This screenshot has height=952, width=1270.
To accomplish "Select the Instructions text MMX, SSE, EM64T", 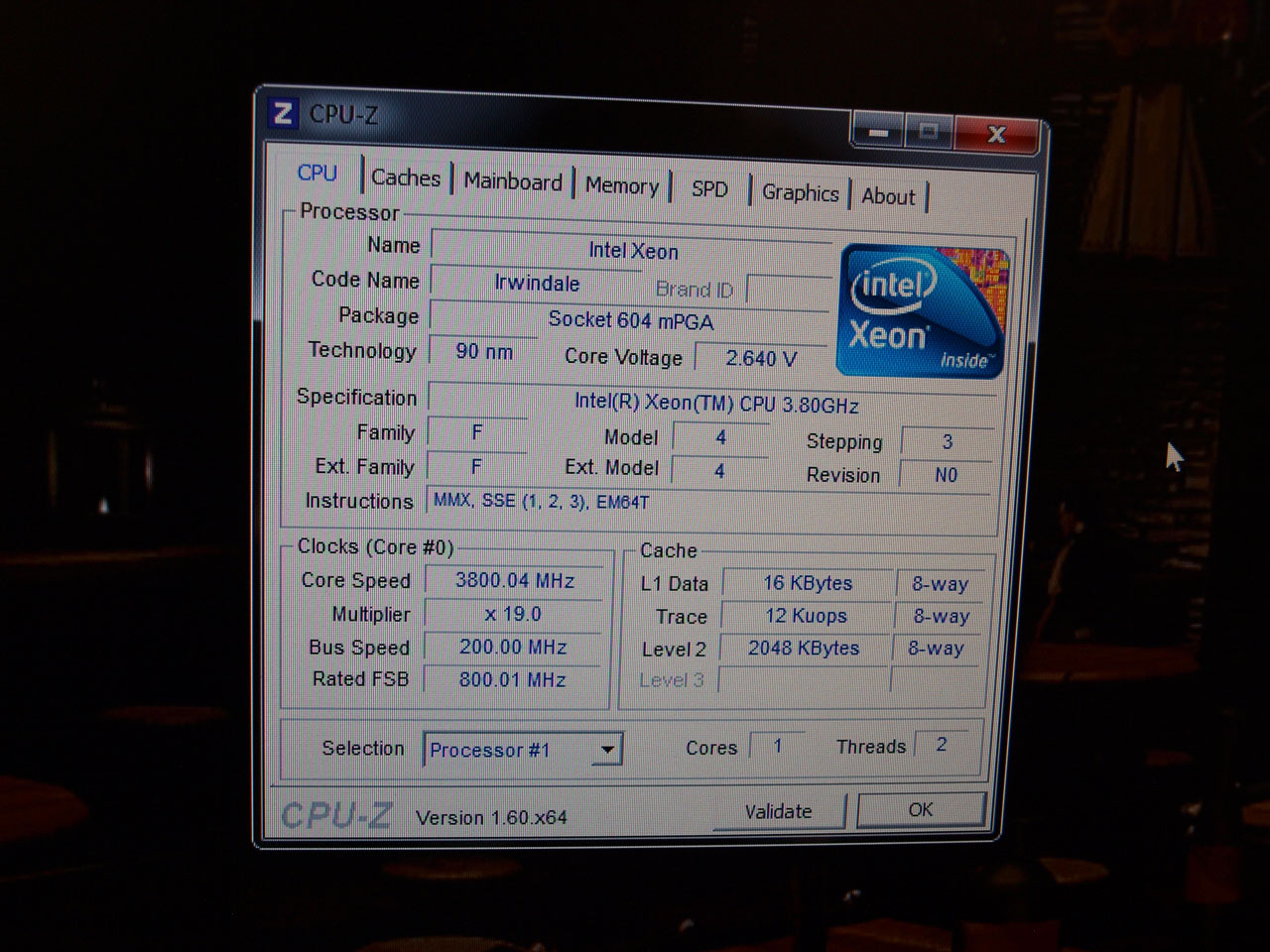I will [x=542, y=501].
